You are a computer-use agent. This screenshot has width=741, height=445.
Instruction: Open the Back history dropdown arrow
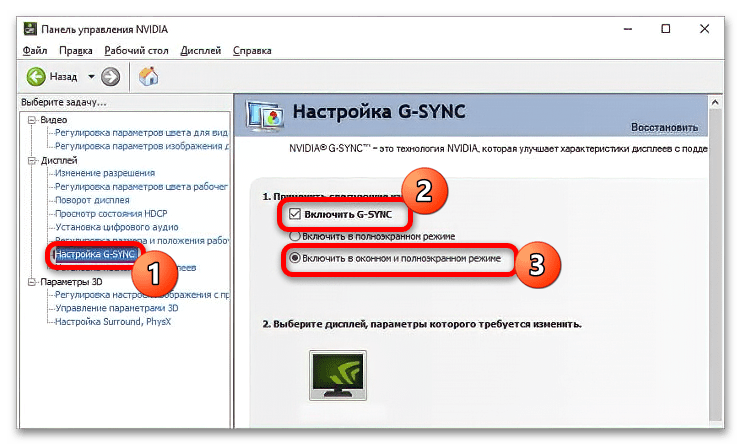(91, 77)
